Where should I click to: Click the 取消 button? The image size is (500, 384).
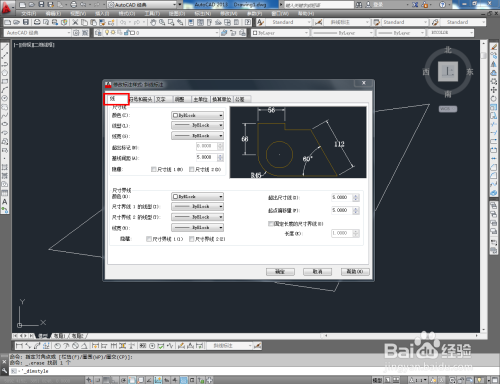317,272
